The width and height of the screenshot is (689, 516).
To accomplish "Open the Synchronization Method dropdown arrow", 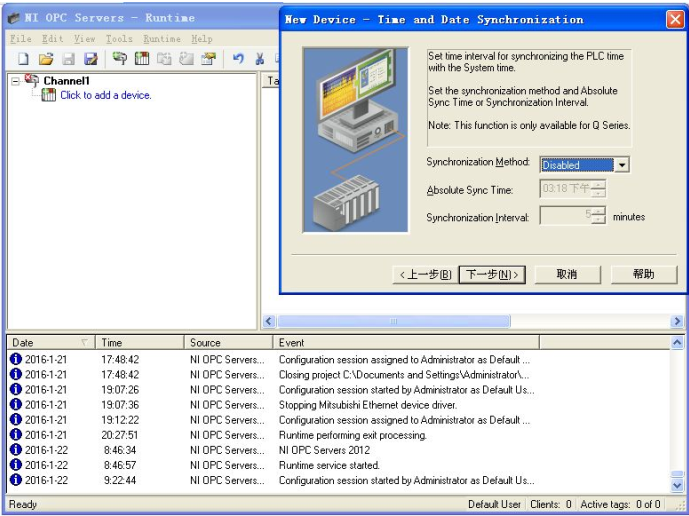I will (622, 165).
